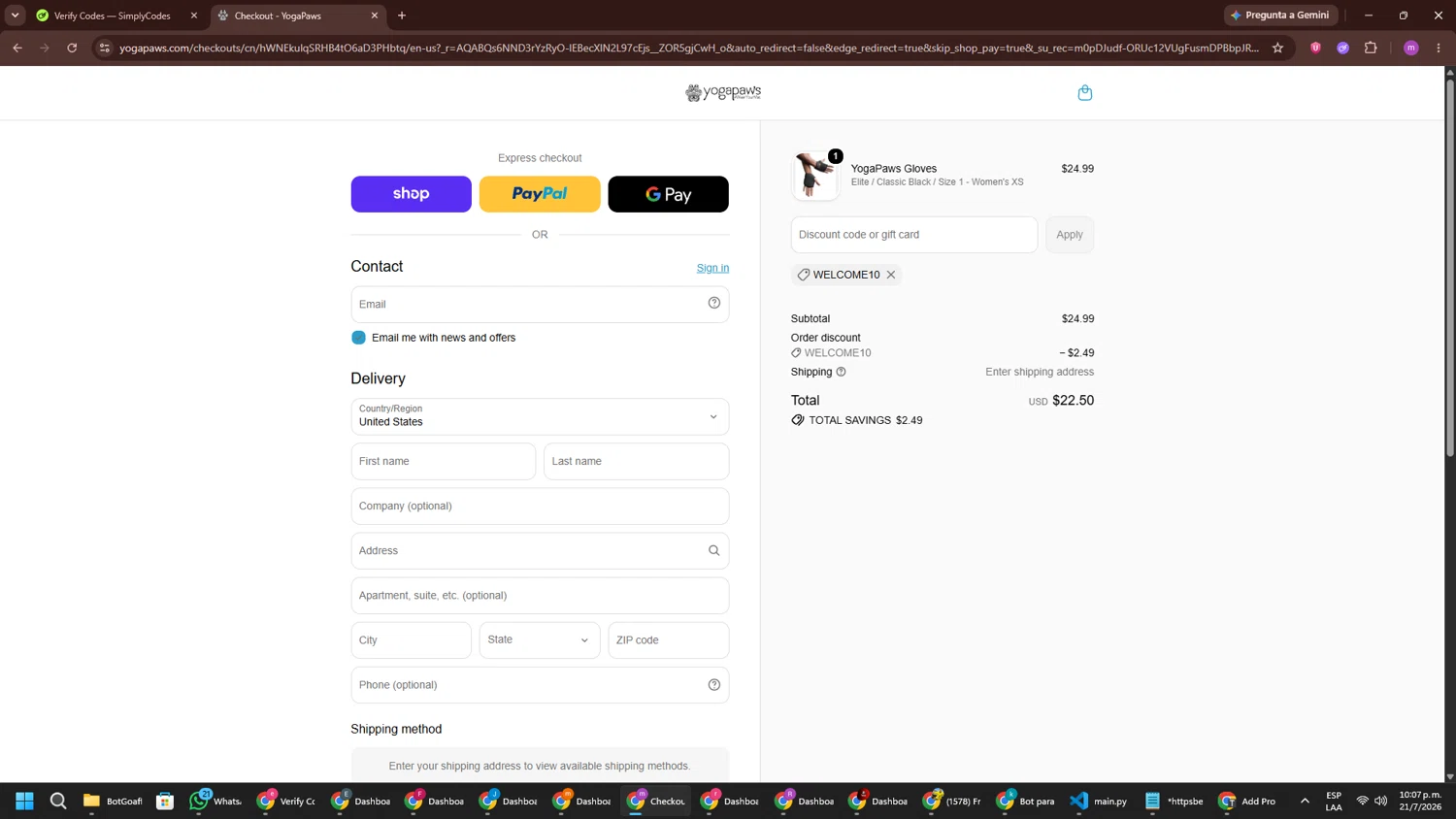This screenshot has height=819, width=1456.
Task: Open the Chrome profile avatar
Action: pyautogui.click(x=1411, y=48)
